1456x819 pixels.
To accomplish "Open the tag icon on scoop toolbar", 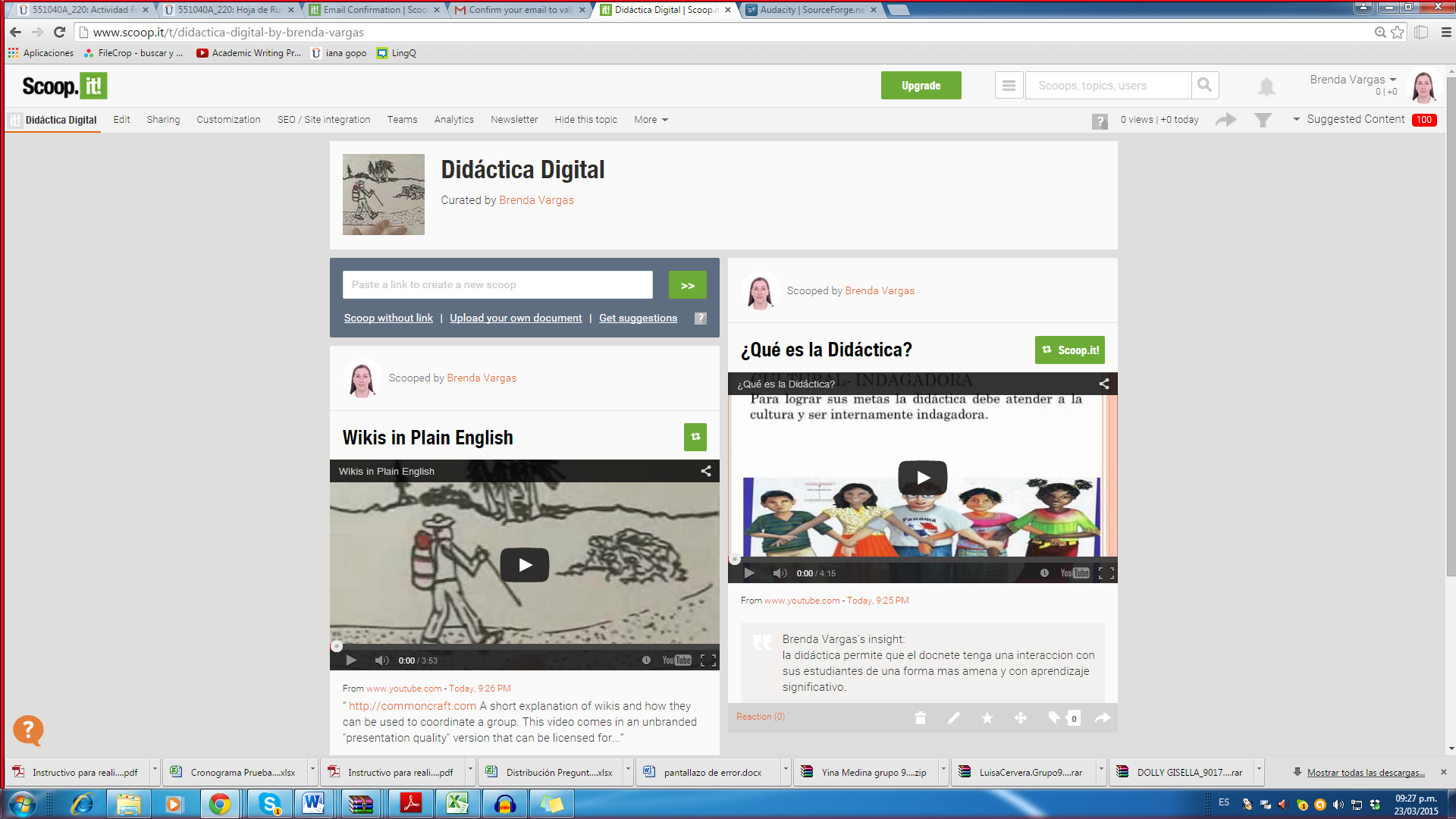I will 1054,717.
